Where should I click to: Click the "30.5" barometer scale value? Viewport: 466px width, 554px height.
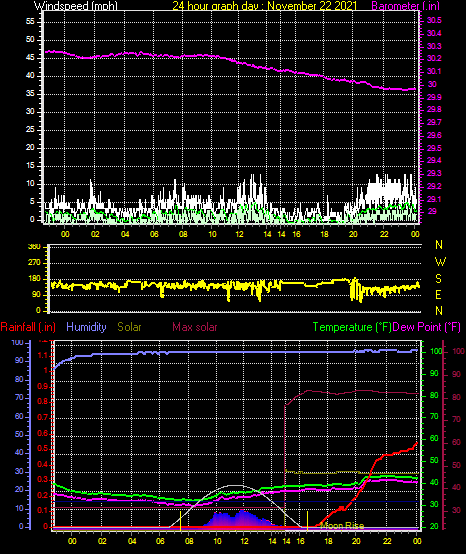point(434,20)
